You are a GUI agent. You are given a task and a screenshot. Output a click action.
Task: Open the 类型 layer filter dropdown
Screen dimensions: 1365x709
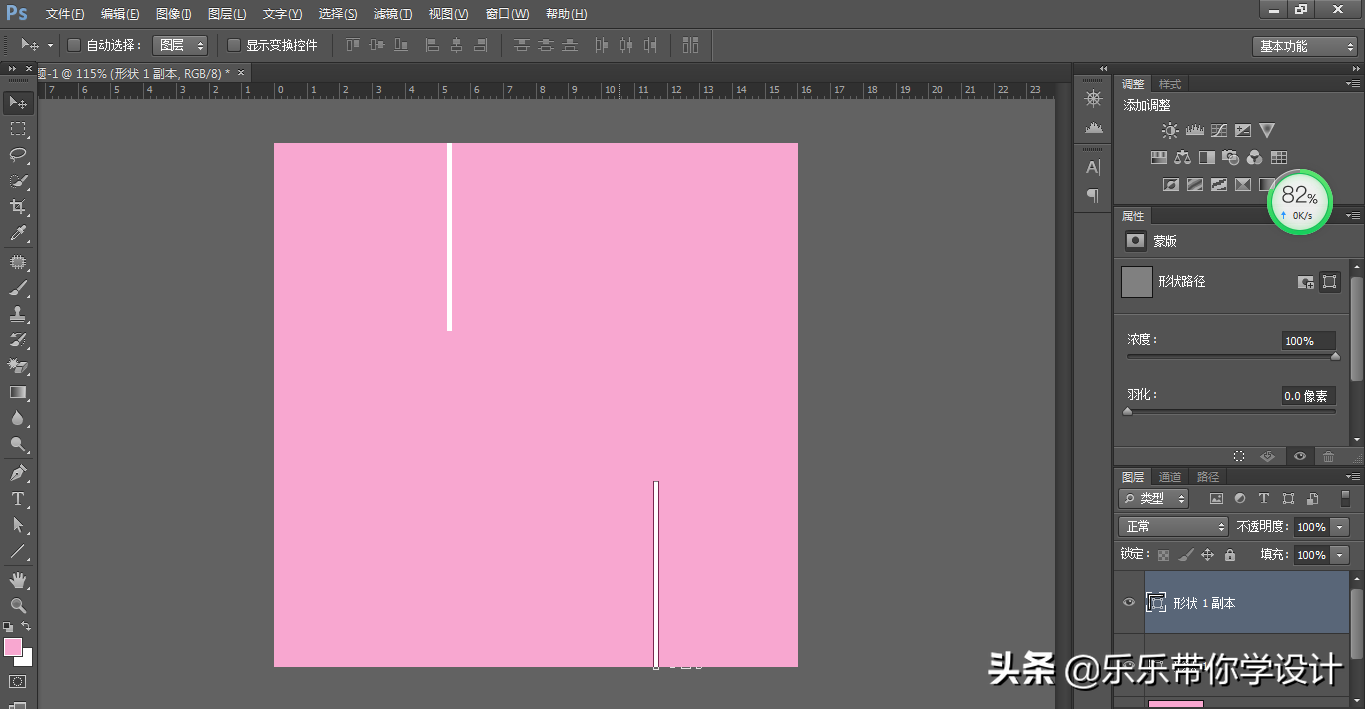(x=1153, y=498)
